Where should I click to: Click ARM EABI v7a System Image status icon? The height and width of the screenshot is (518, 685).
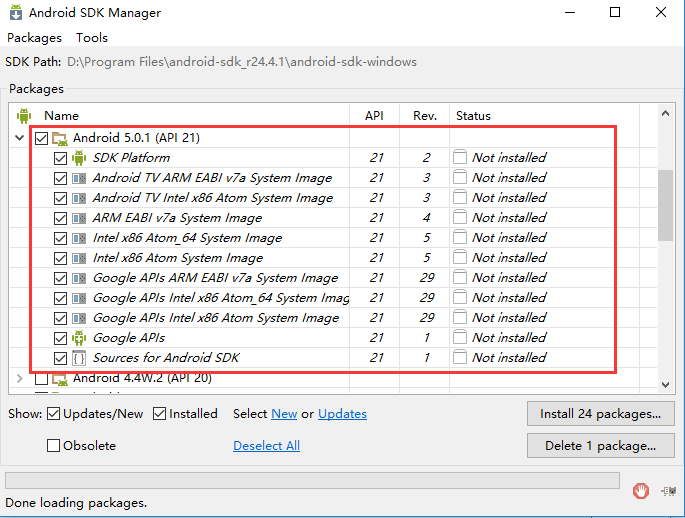pyautogui.click(x=460, y=218)
